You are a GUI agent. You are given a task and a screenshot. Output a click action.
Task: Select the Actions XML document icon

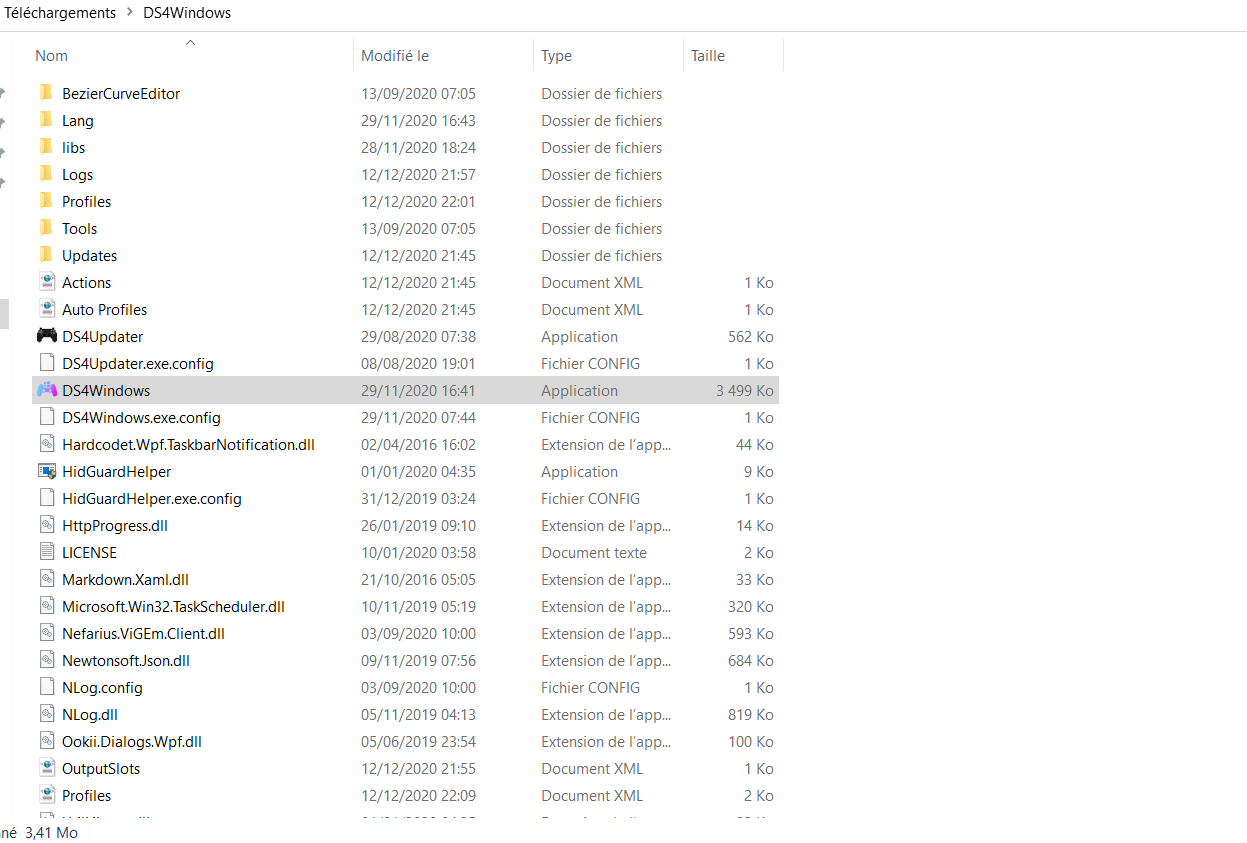47,282
